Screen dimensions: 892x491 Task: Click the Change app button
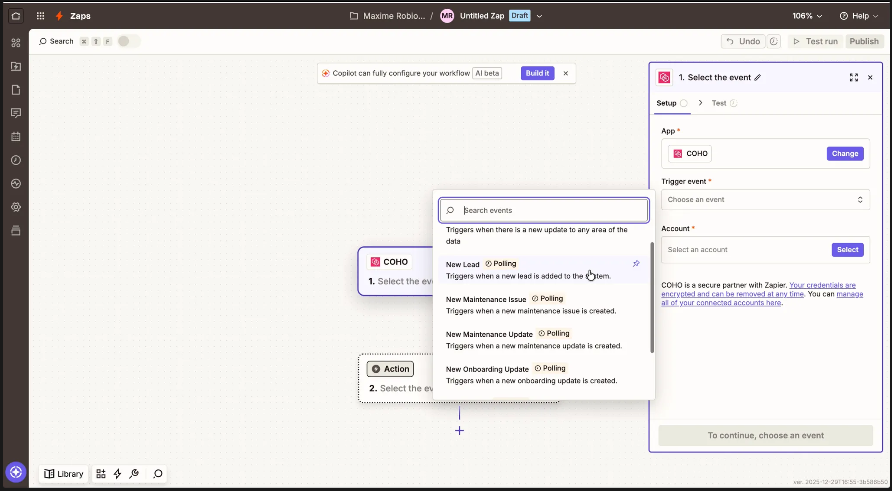pyautogui.click(x=844, y=154)
